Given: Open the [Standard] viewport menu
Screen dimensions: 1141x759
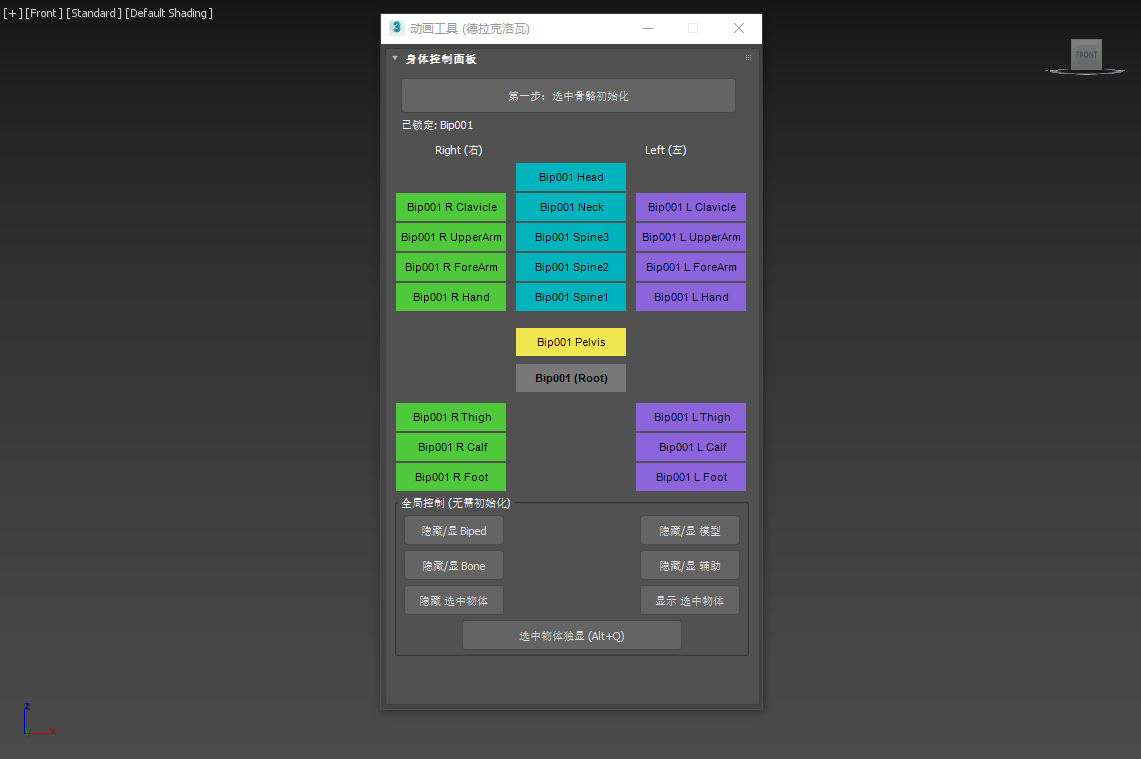Looking at the screenshot, I should tap(94, 13).
